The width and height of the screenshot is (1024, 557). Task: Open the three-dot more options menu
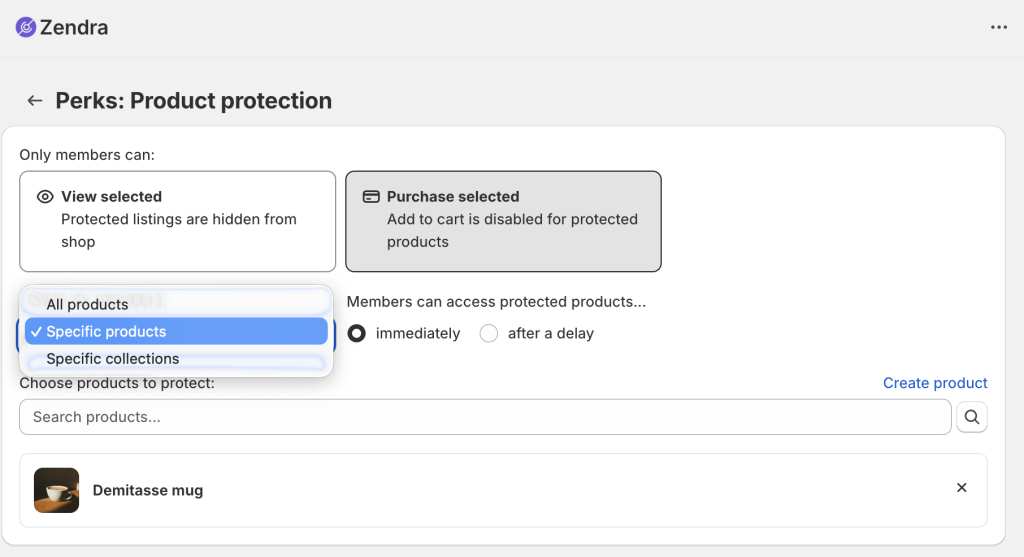point(999,27)
